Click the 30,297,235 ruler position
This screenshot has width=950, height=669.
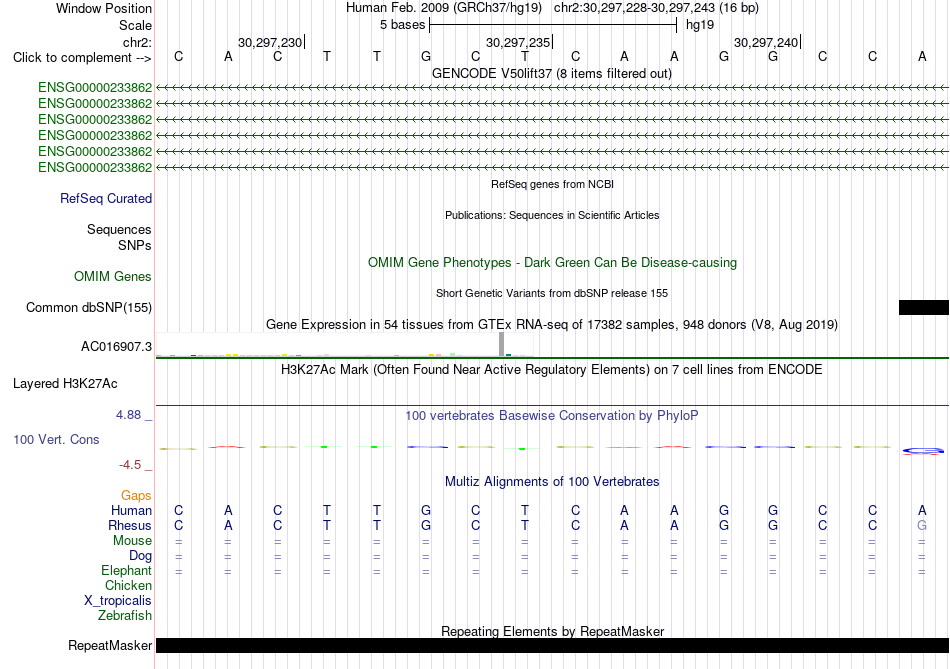pyautogui.click(x=518, y=42)
